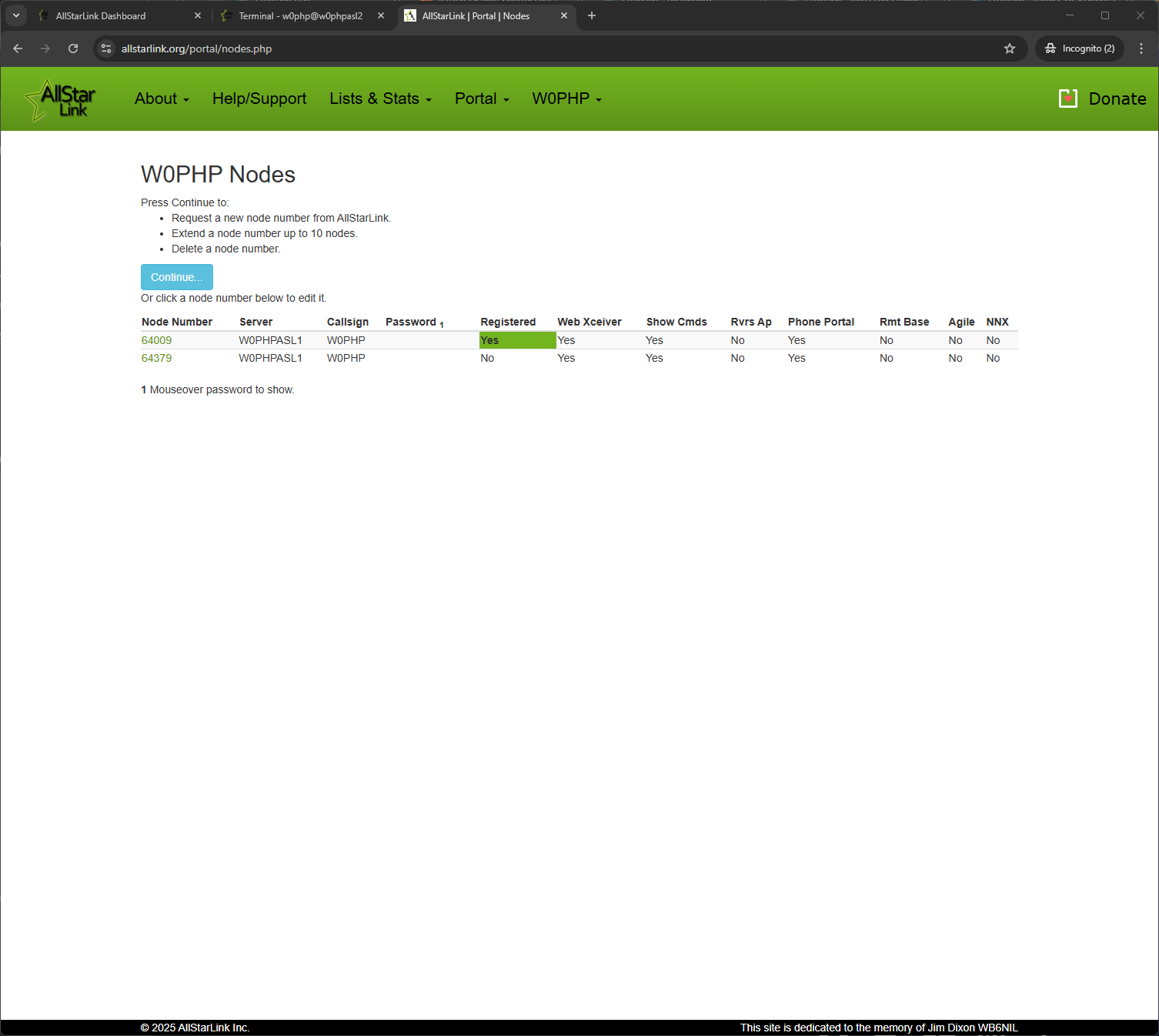Open a new browser tab
Viewport: 1159px width, 1036px height.
tap(591, 15)
